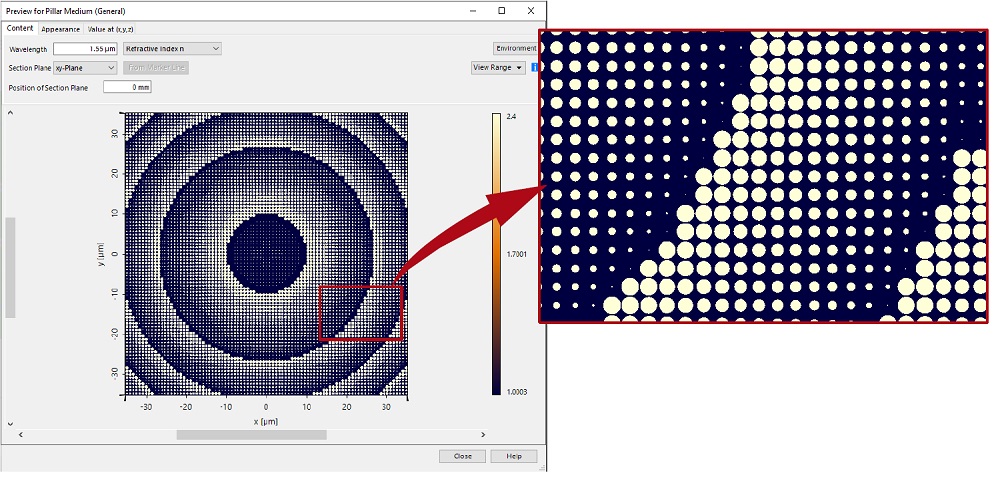Click the Close button at the bottom
1000x479 pixels.
click(462, 456)
